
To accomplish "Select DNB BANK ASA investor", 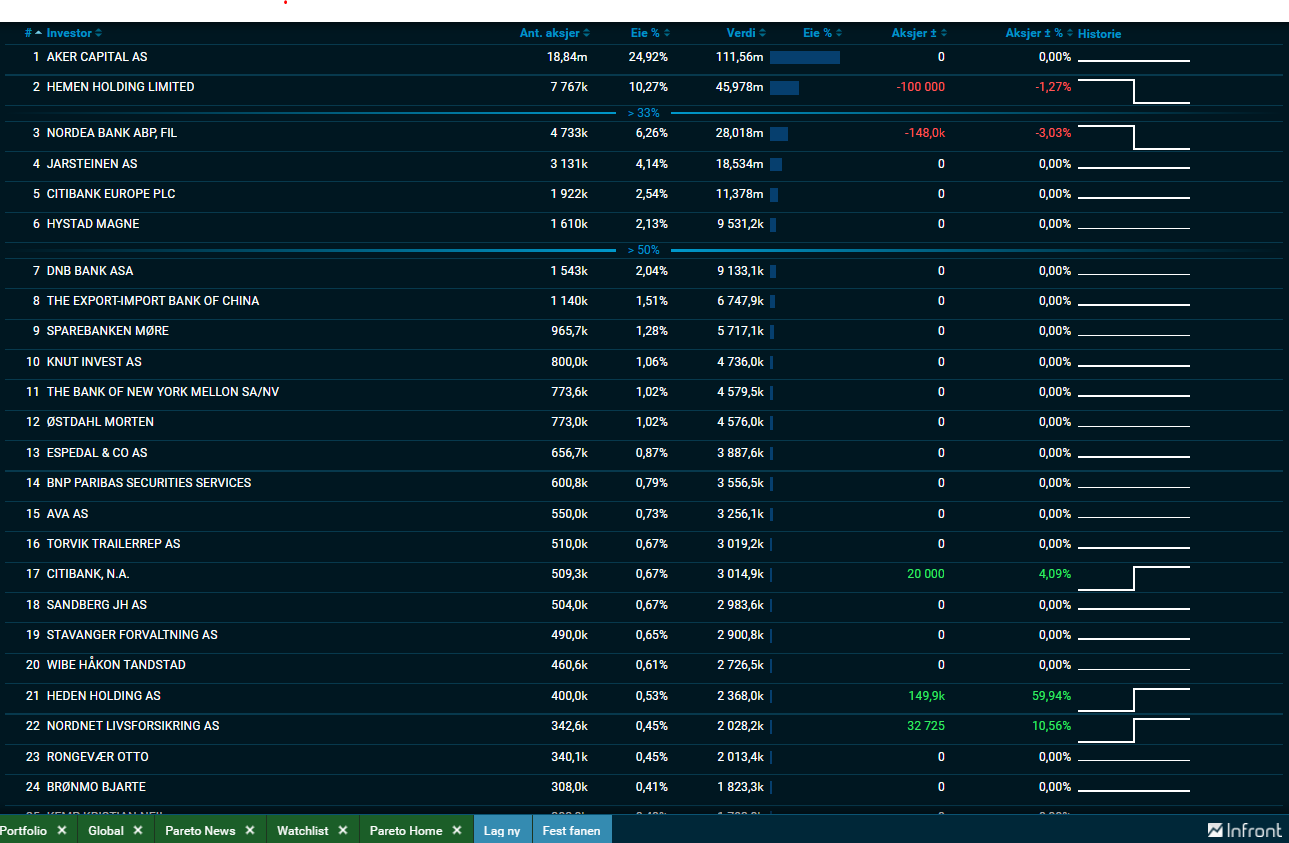I will (x=90, y=270).
